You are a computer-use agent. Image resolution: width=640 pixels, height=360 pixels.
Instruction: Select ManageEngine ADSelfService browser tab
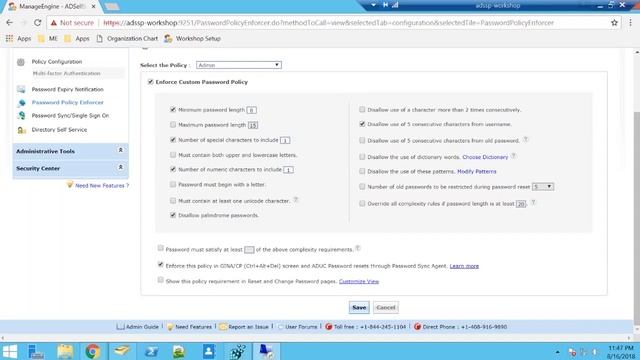(52, 7)
